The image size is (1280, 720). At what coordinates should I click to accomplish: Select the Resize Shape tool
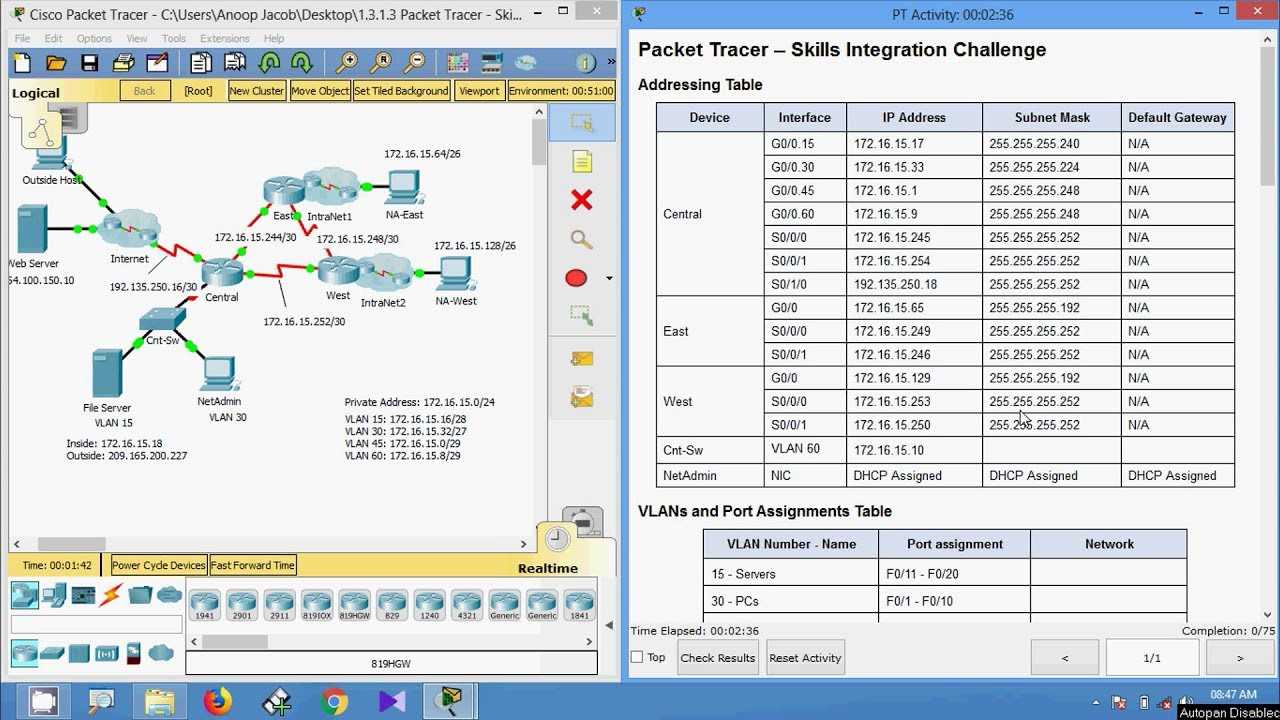[581, 316]
